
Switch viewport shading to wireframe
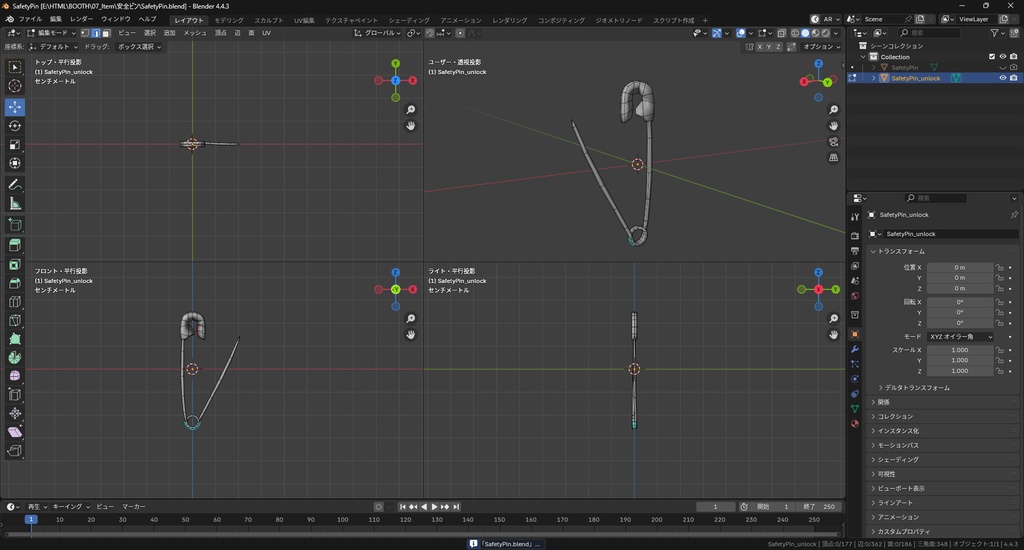(795, 33)
